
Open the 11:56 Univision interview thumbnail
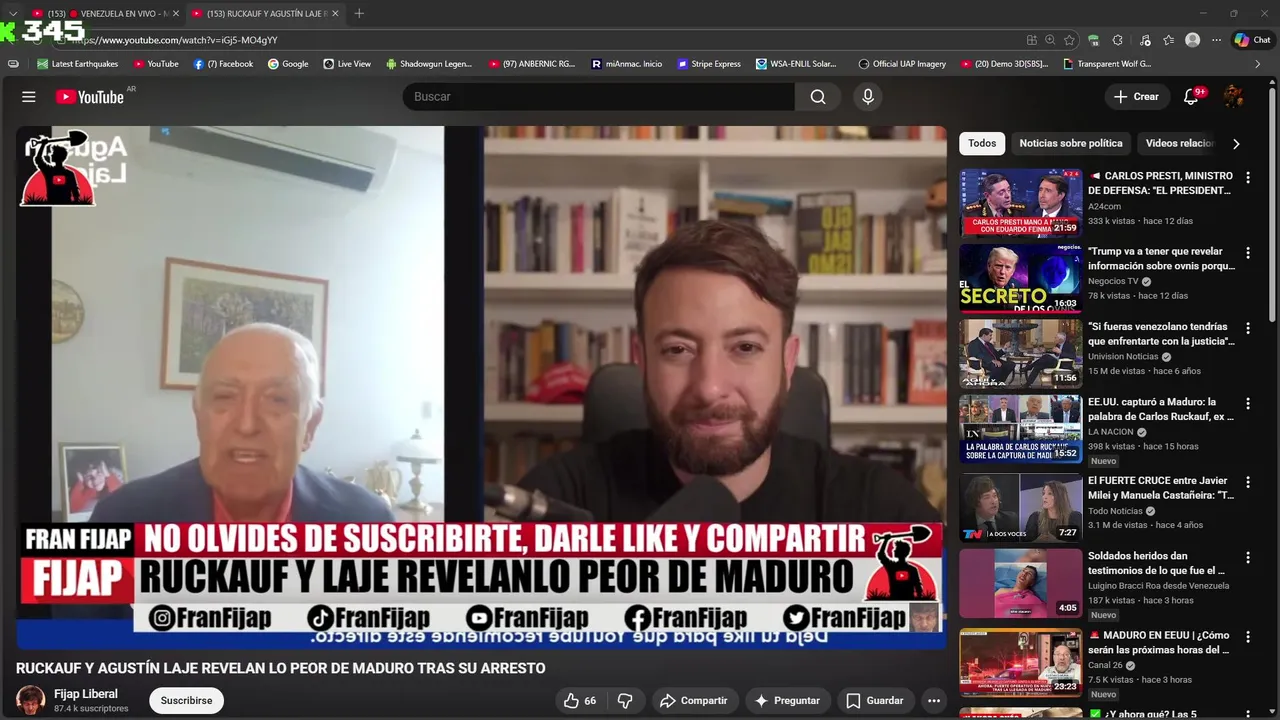pos(1021,353)
